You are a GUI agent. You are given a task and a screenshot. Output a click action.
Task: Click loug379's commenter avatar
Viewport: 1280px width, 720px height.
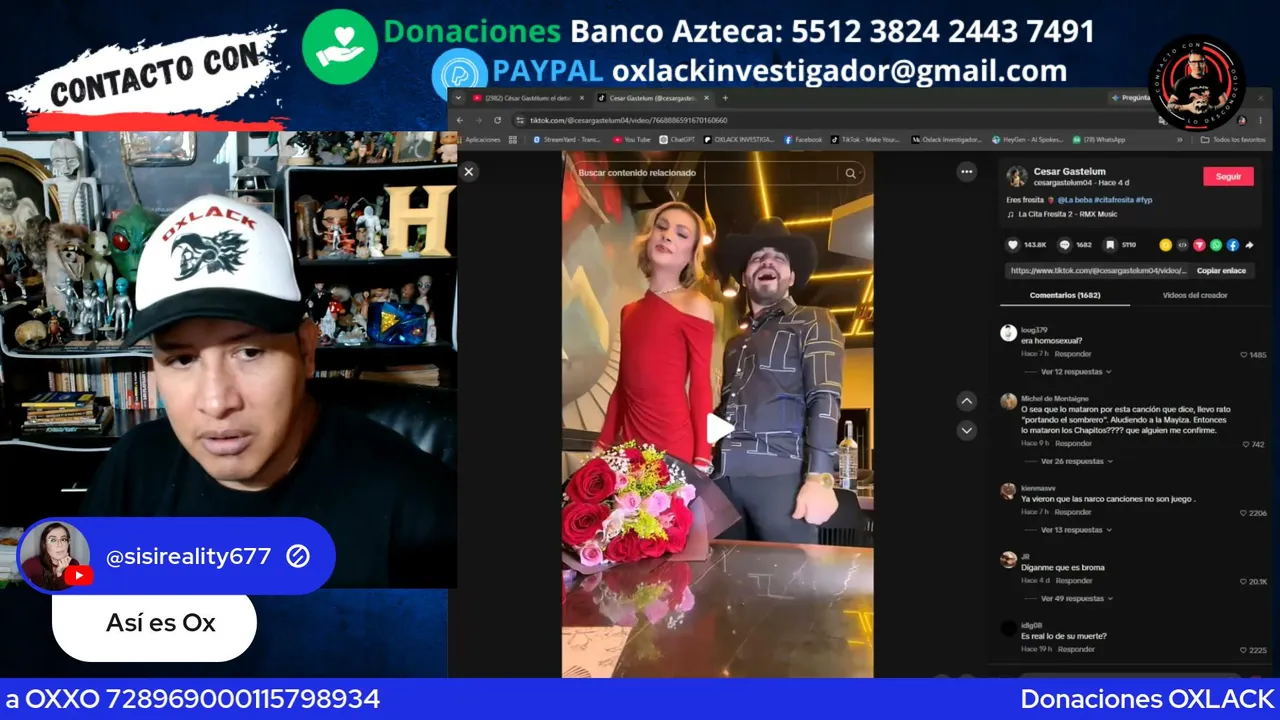(1008, 333)
